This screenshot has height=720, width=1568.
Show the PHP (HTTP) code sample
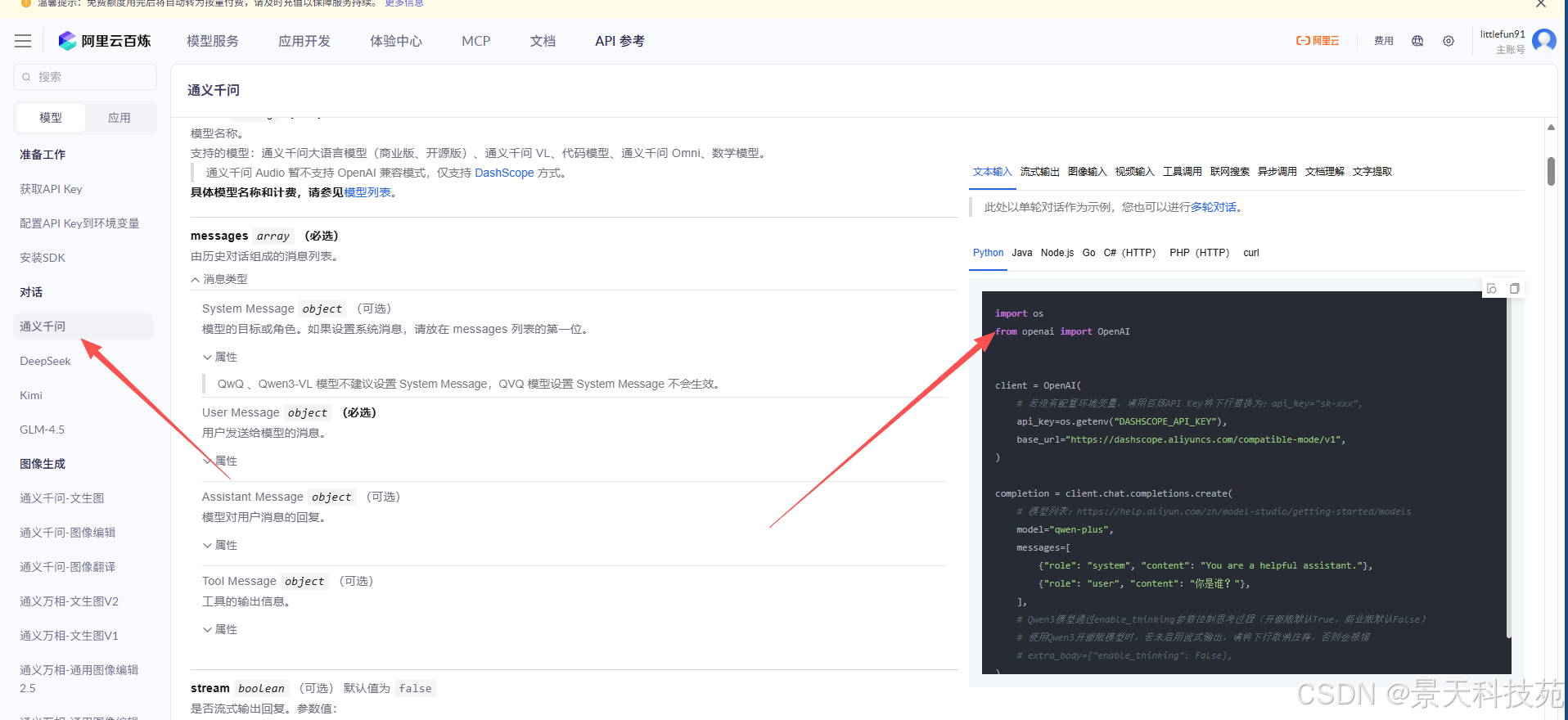pos(1200,253)
